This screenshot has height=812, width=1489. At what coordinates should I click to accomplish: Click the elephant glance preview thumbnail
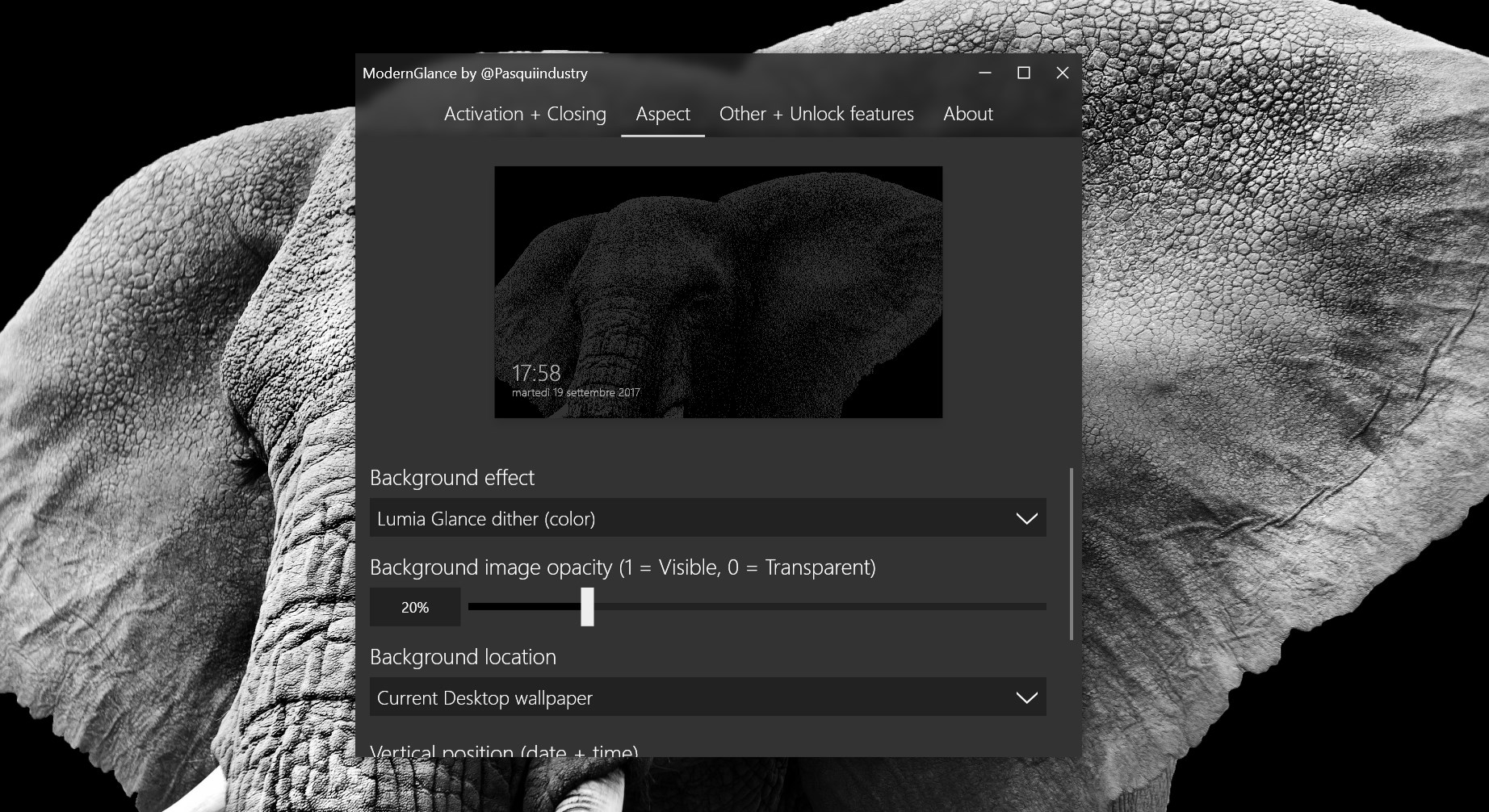click(x=719, y=292)
